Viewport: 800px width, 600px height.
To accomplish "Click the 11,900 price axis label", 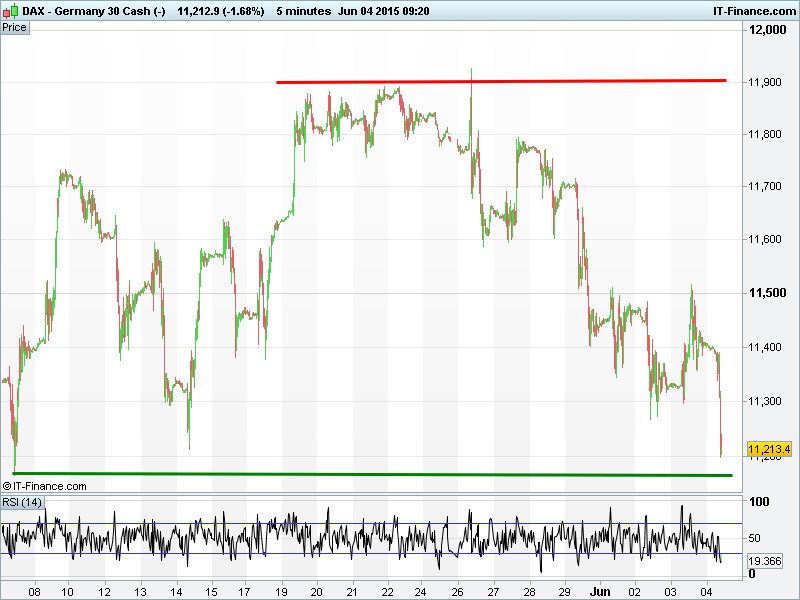I will tap(767, 82).
